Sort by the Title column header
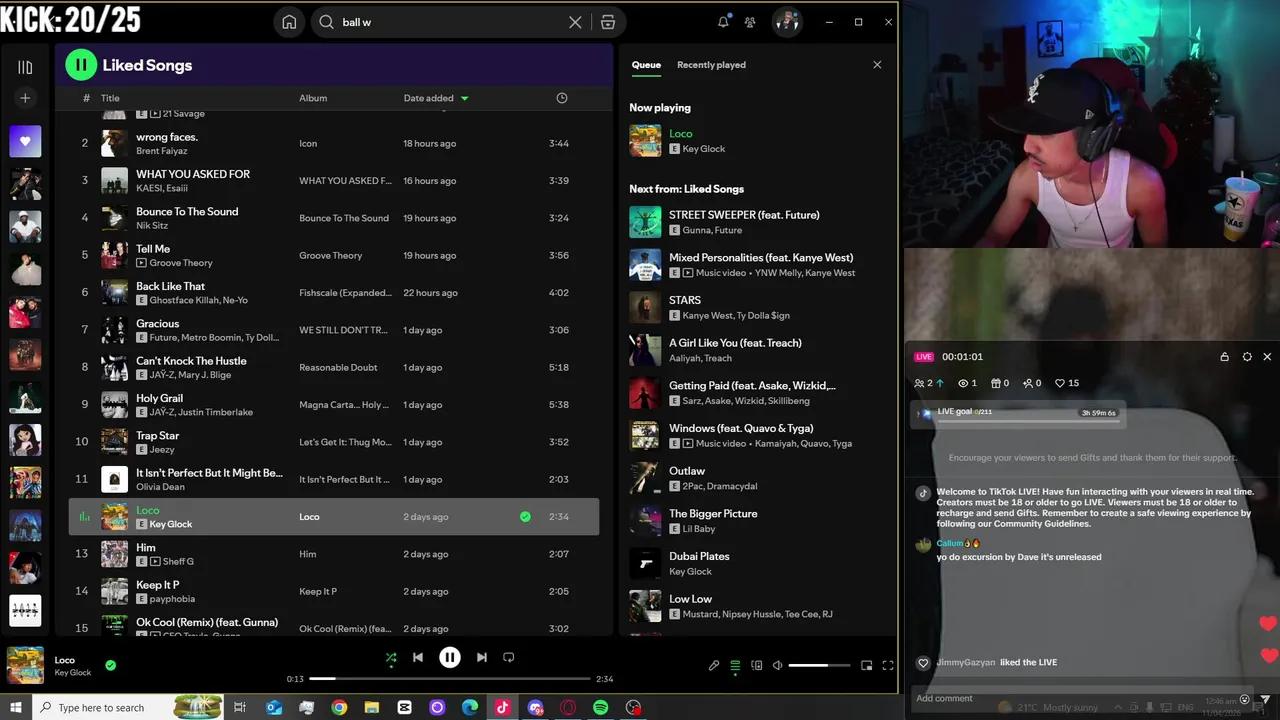Viewport: 1280px width, 720px height. coord(110,98)
